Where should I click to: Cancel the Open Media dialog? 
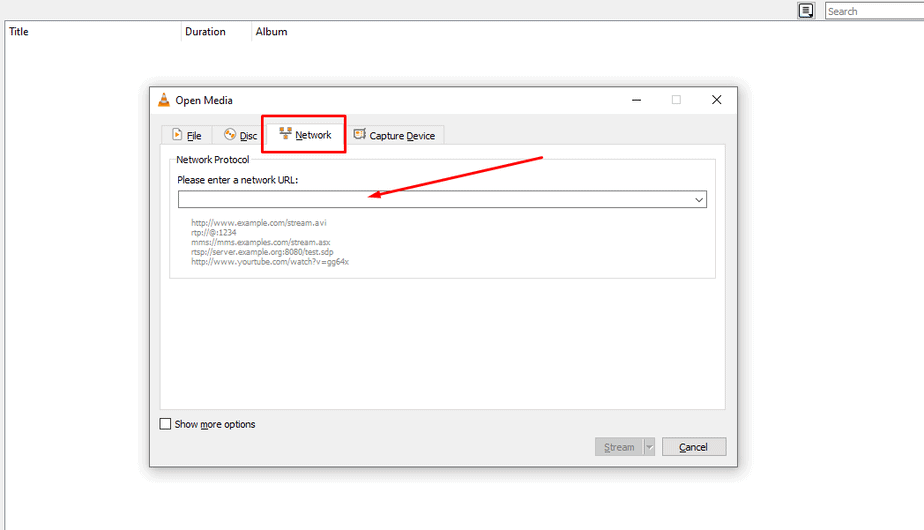(694, 447)
